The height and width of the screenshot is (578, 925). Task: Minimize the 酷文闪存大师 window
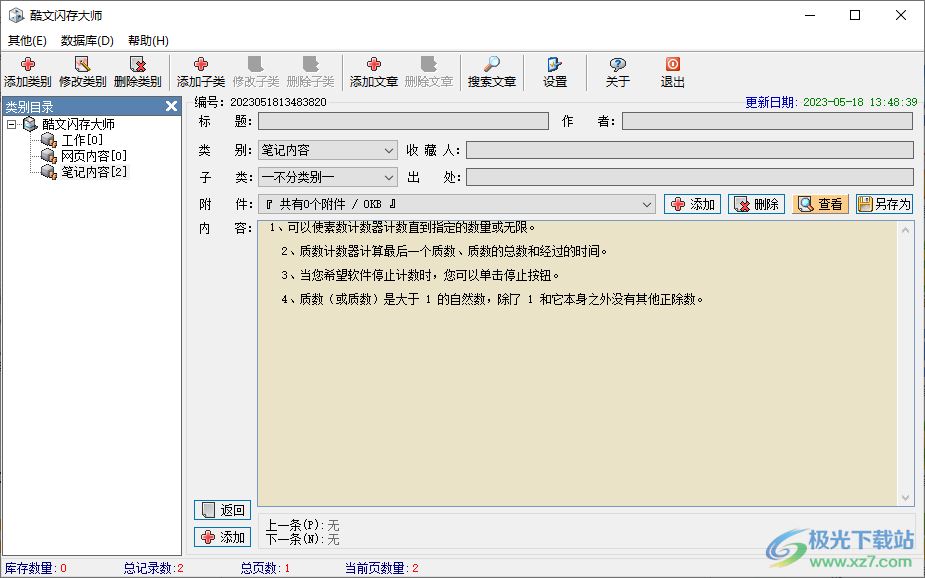(x=810, y=15)
